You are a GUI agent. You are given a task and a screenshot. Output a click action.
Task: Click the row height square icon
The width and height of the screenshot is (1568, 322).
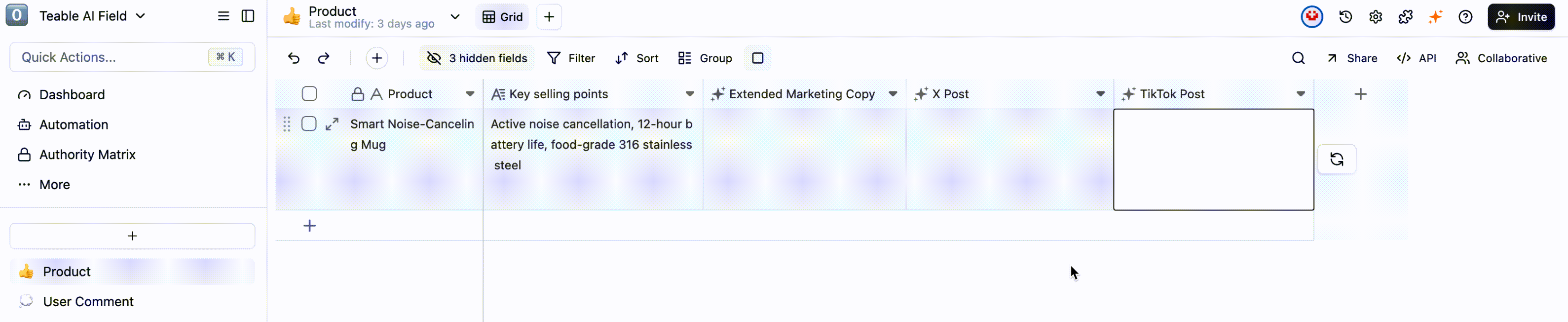(757, 58)
